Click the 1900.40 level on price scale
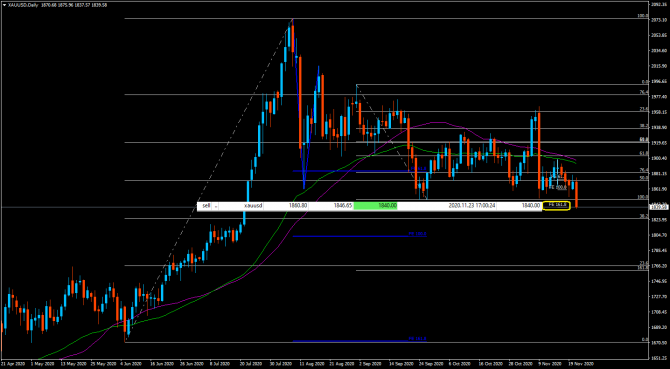The width and height of the screenshot is (670, 369). [658, 158]
